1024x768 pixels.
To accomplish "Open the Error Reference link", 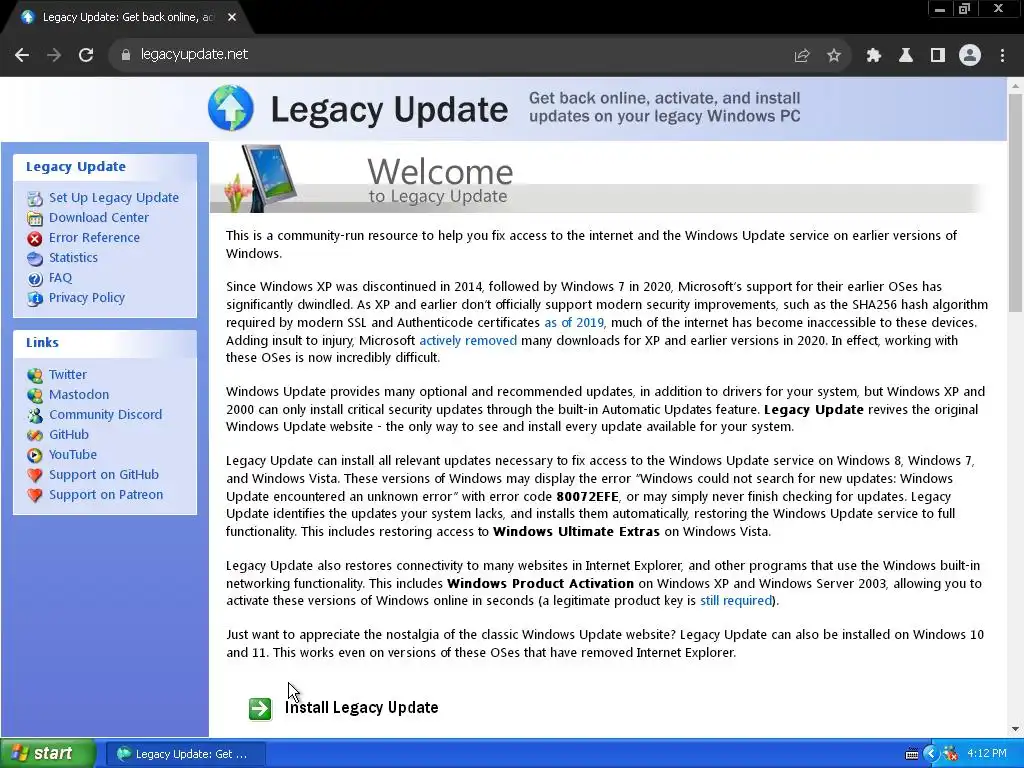I will (94, 238).
